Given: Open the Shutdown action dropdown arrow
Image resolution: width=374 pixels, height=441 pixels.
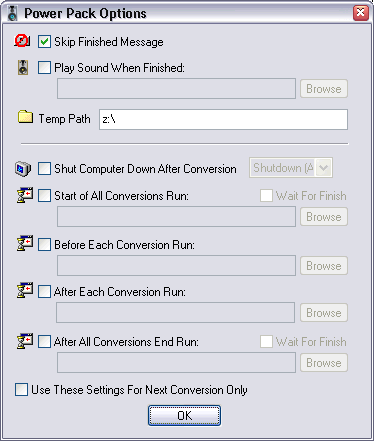Looking at the screenshot, I should tap(323, 168).
